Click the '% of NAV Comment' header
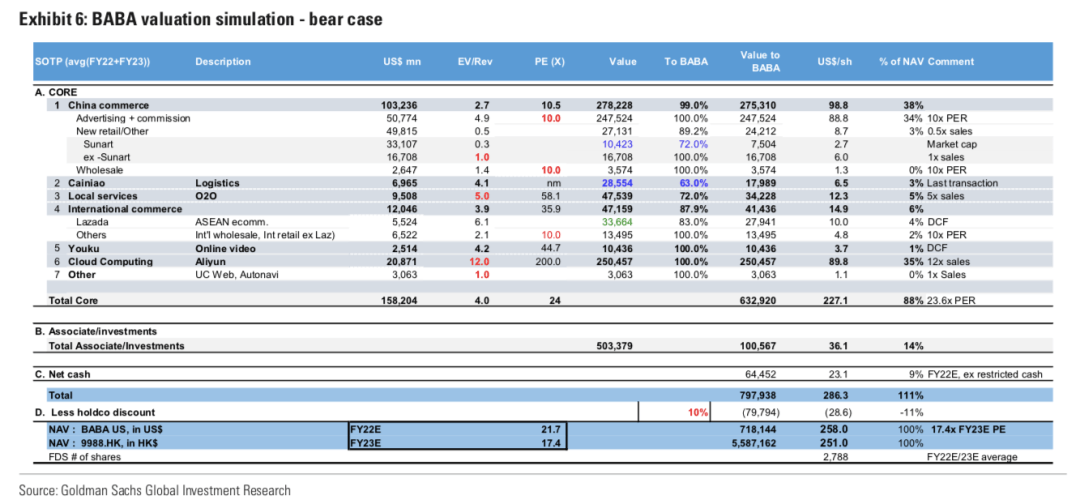The height and width of the screenshot is (504, 1080). [x=926, y=62]
